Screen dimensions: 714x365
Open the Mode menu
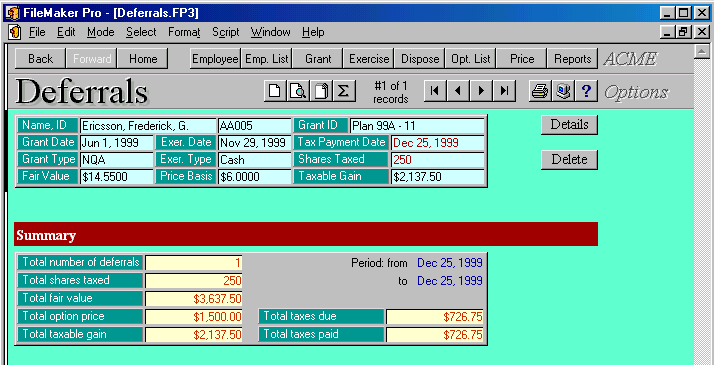pos(101,32)
